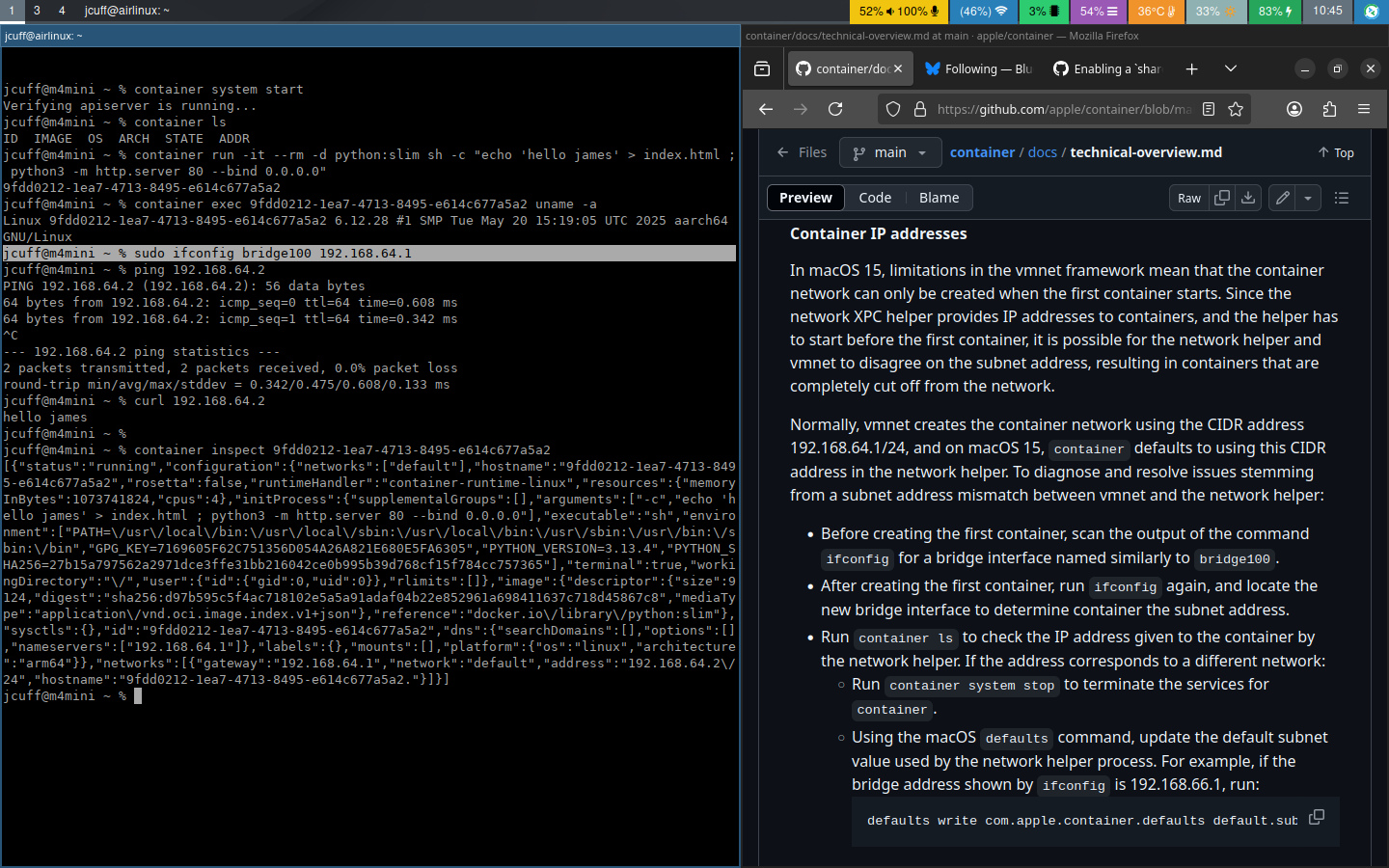Select the container/docs Firefox tab
This screenshot has width=1389, height=868.
tap(849, 68)
